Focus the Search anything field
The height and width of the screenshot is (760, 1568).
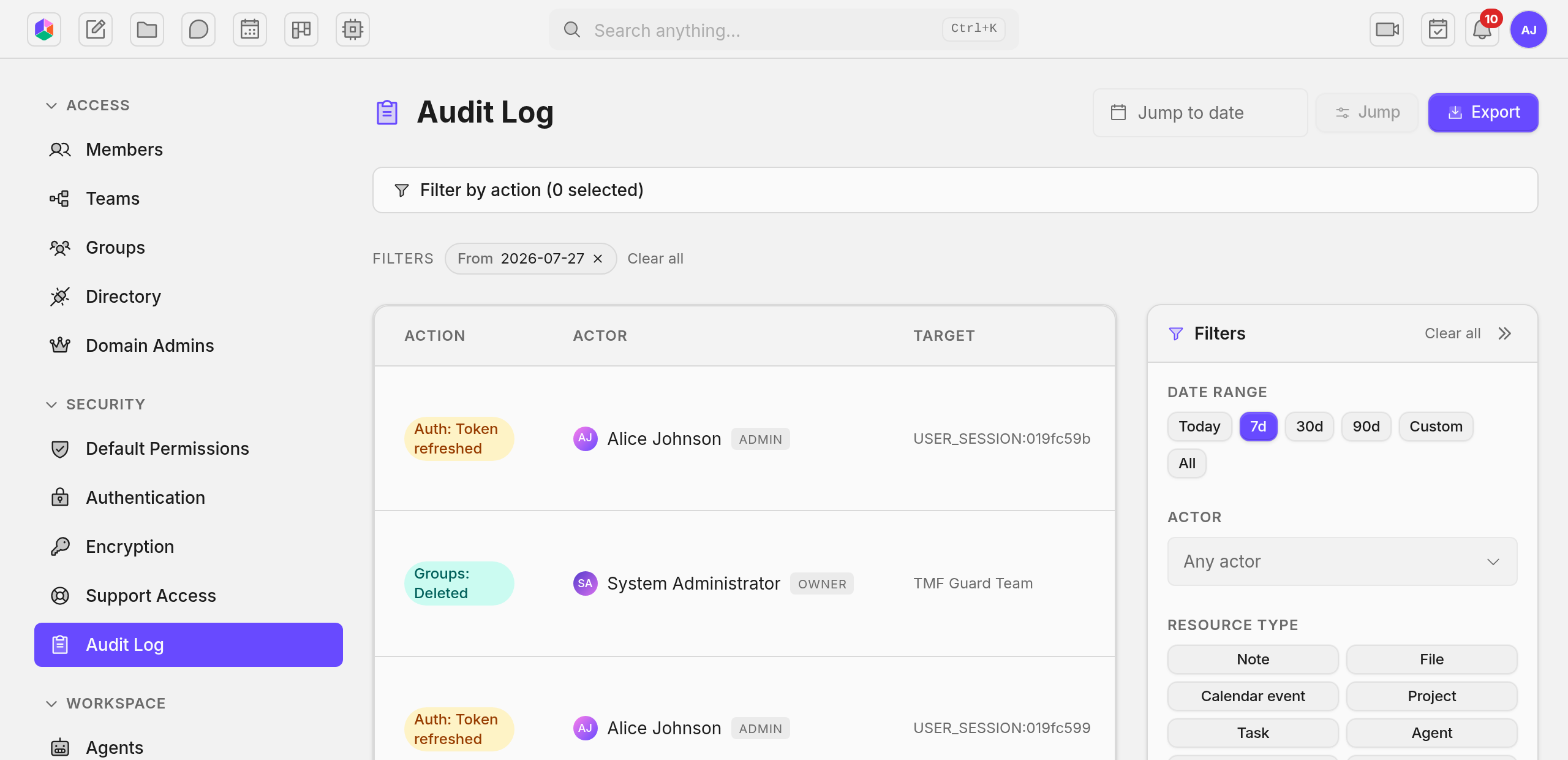784,29
